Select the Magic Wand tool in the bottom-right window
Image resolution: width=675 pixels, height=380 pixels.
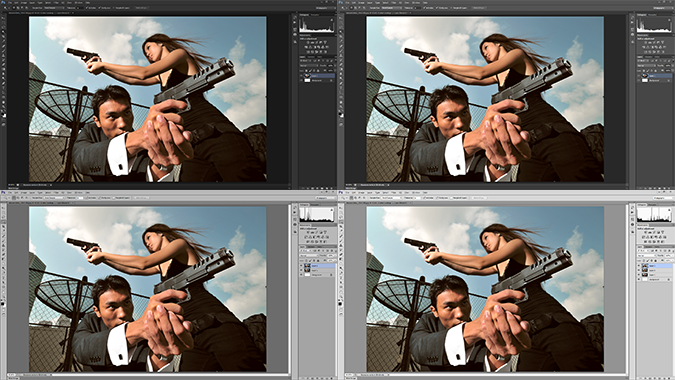pos(341,221)
